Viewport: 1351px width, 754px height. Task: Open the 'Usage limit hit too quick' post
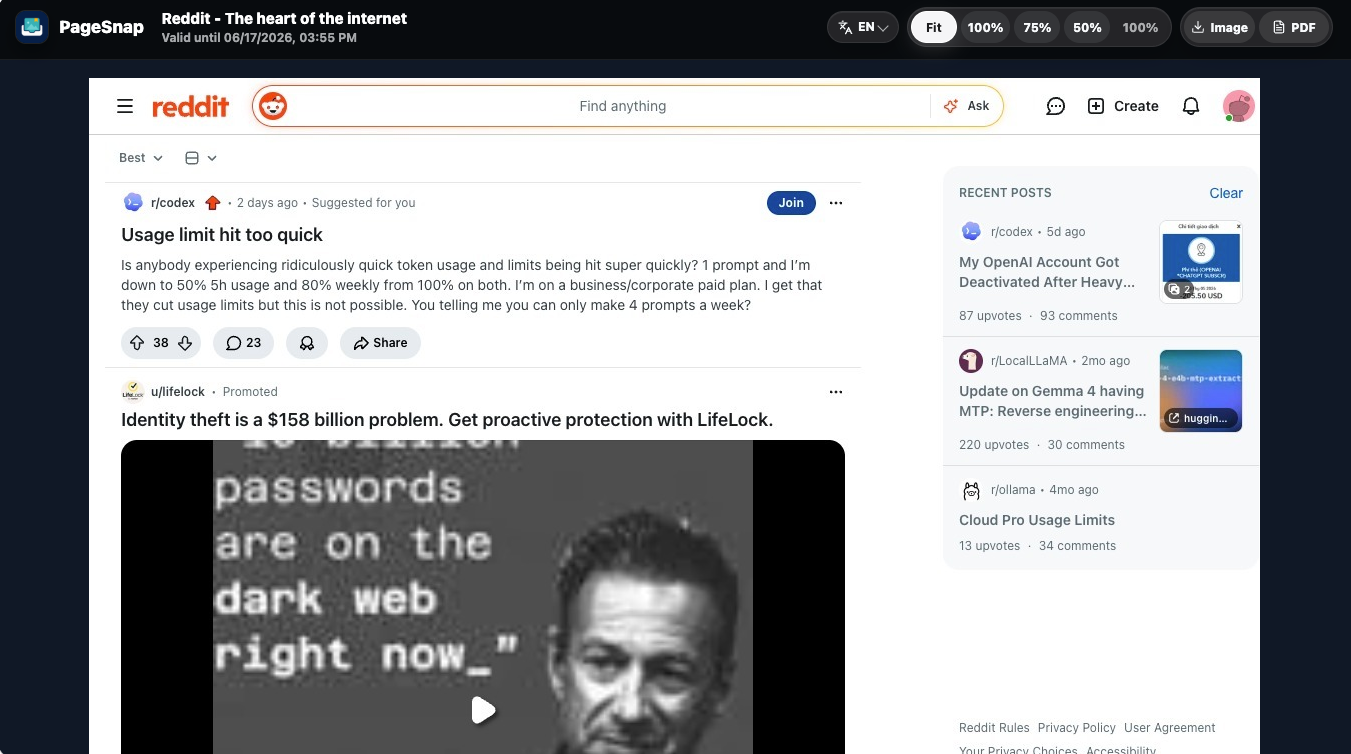[x=222, y=235]
